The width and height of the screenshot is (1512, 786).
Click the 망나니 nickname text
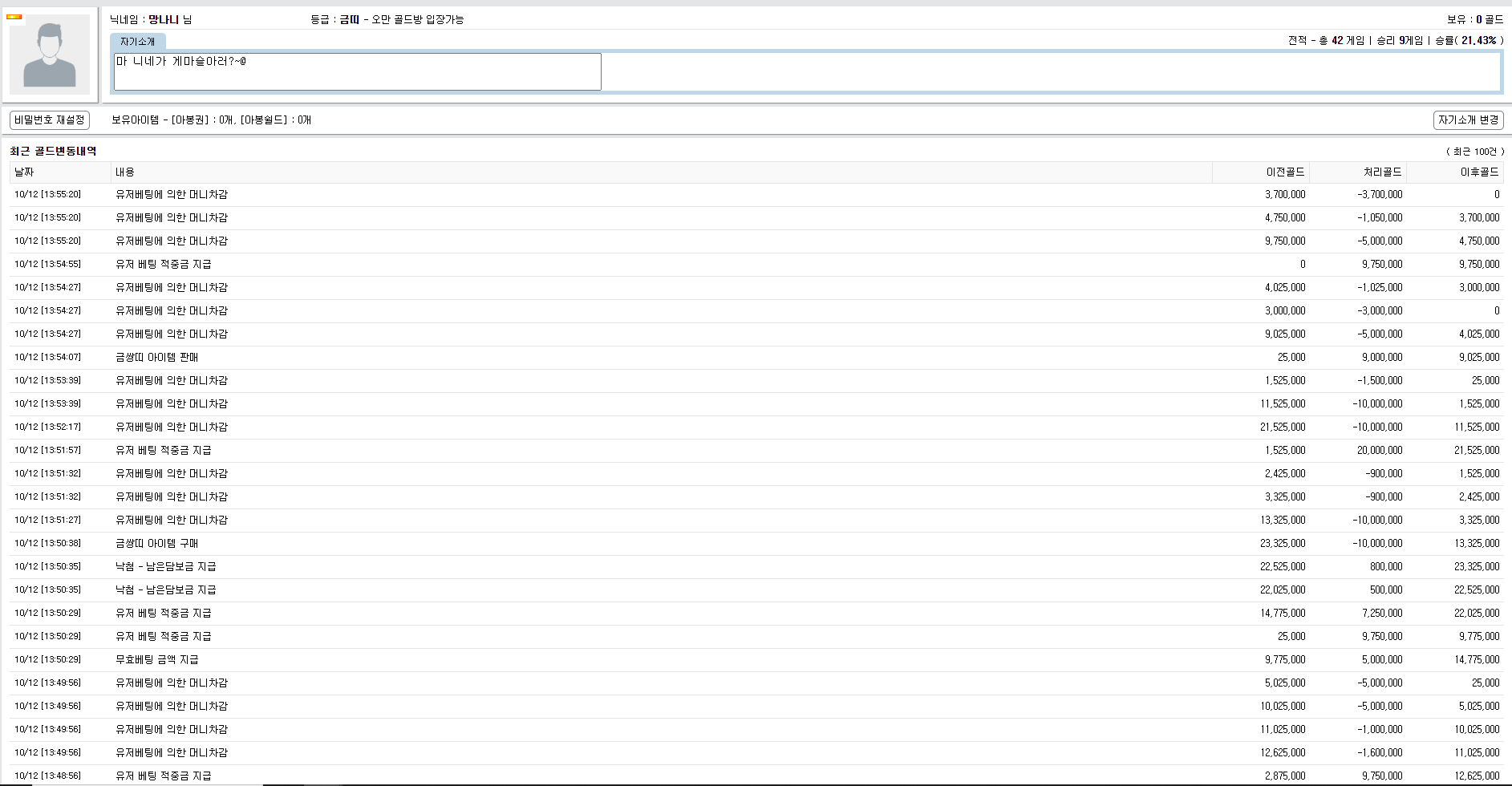coord(164,19)
